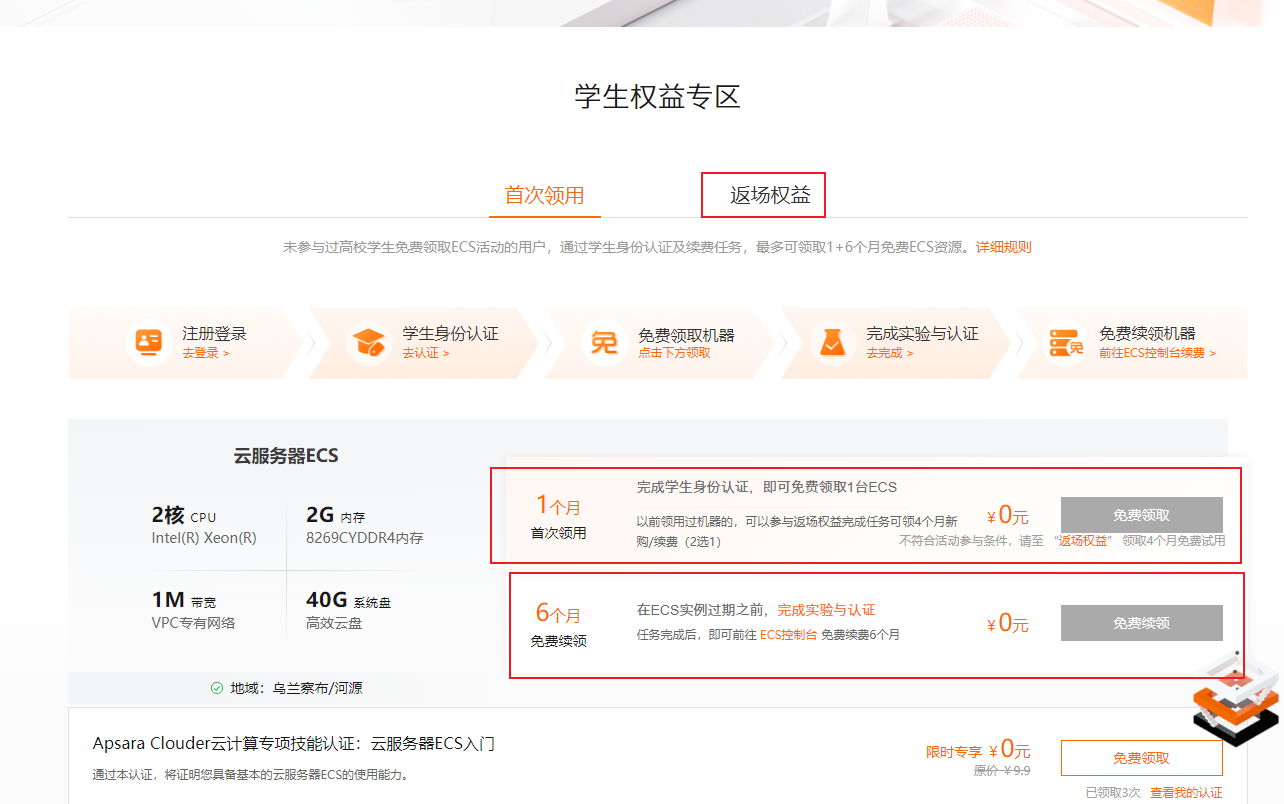
Task: Click the 学生权益专区 heading
Action: (657, 96)
